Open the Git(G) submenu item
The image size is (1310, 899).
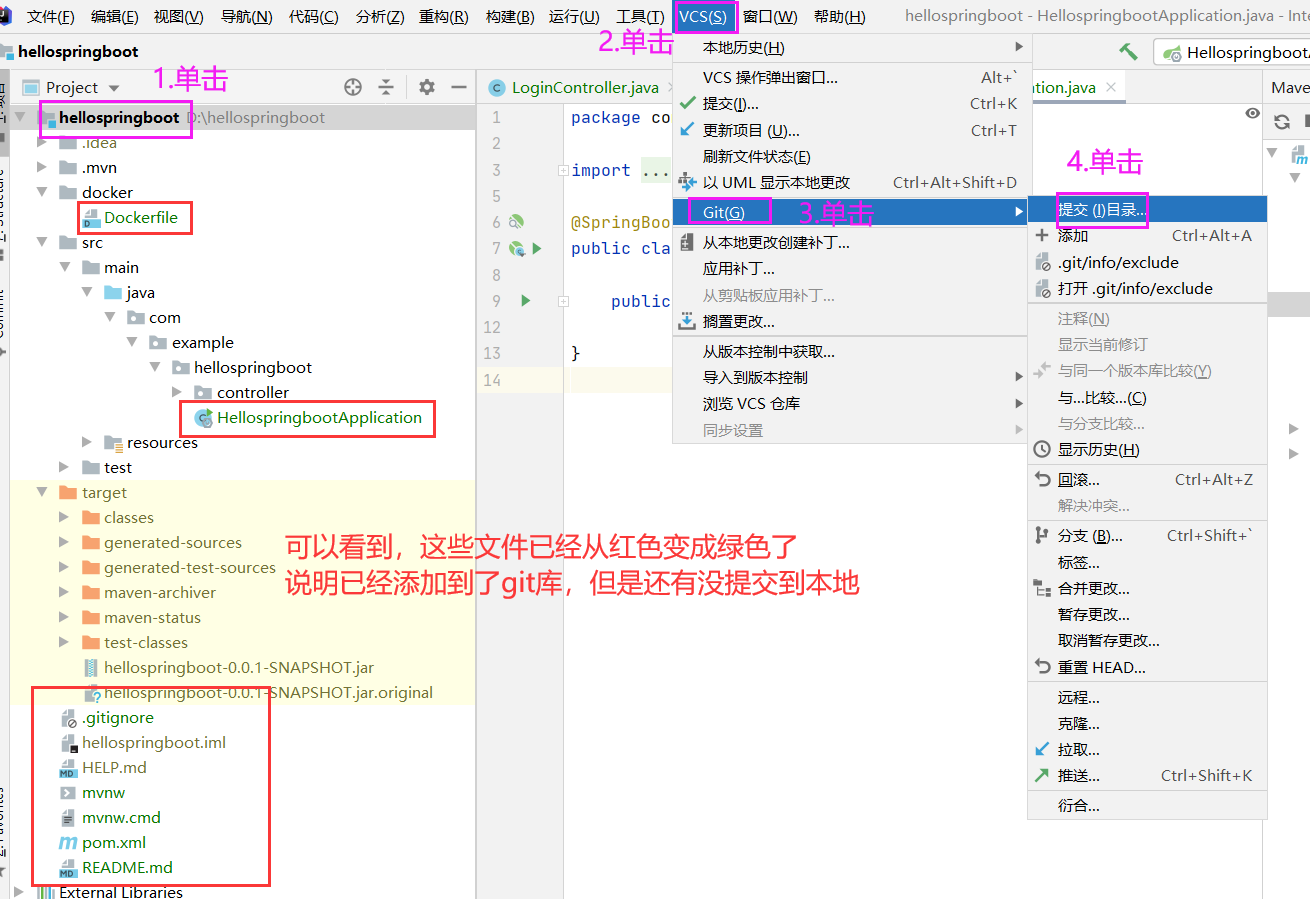[x=851, y=211]
